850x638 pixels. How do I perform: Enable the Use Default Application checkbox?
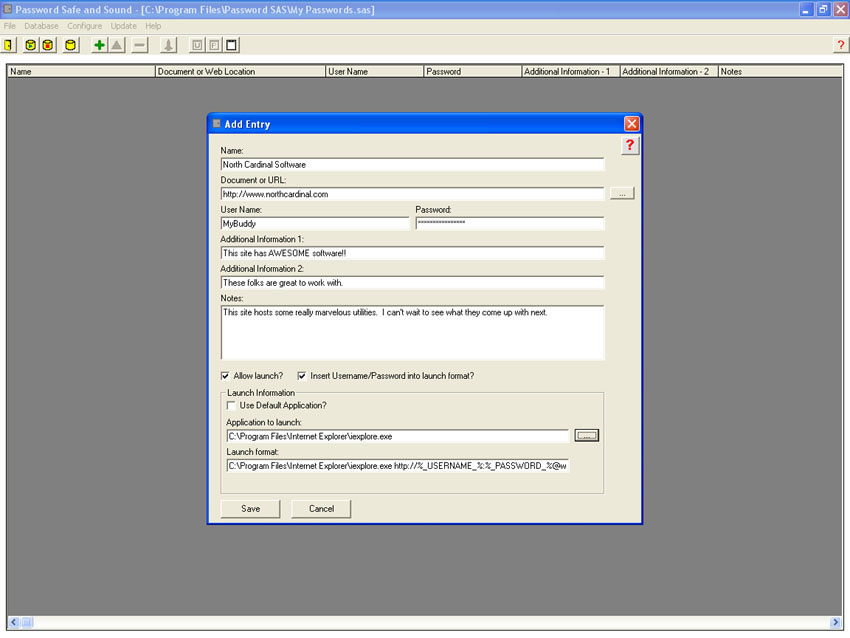(x=232, y=405)
